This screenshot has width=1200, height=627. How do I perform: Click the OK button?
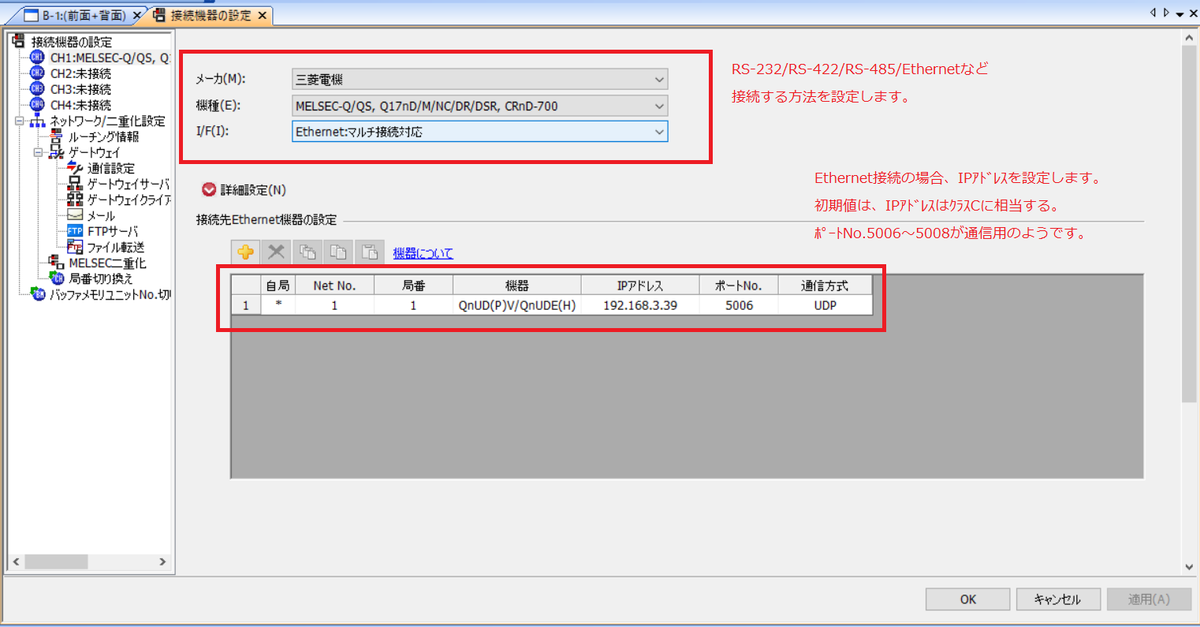[x=967, y=599]
